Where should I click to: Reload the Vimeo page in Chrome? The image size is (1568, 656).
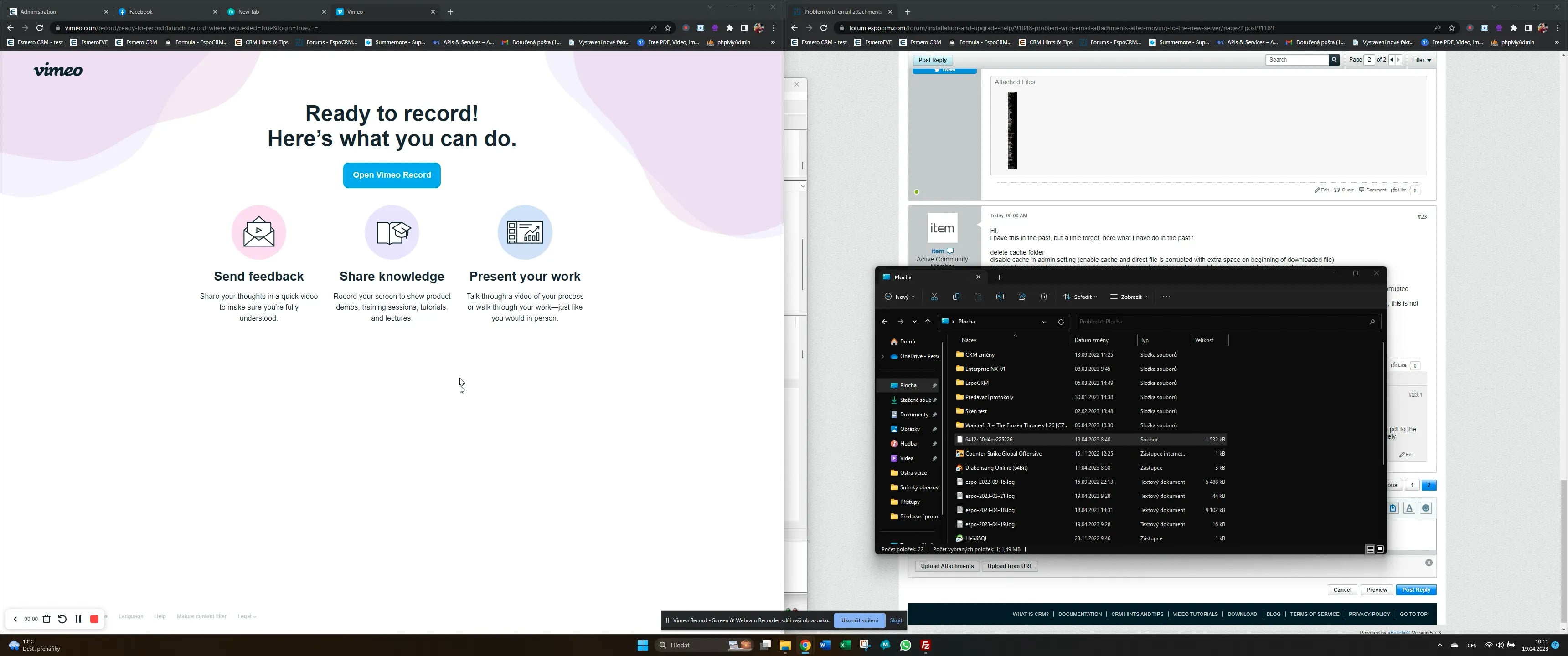[x=40, y=27]
